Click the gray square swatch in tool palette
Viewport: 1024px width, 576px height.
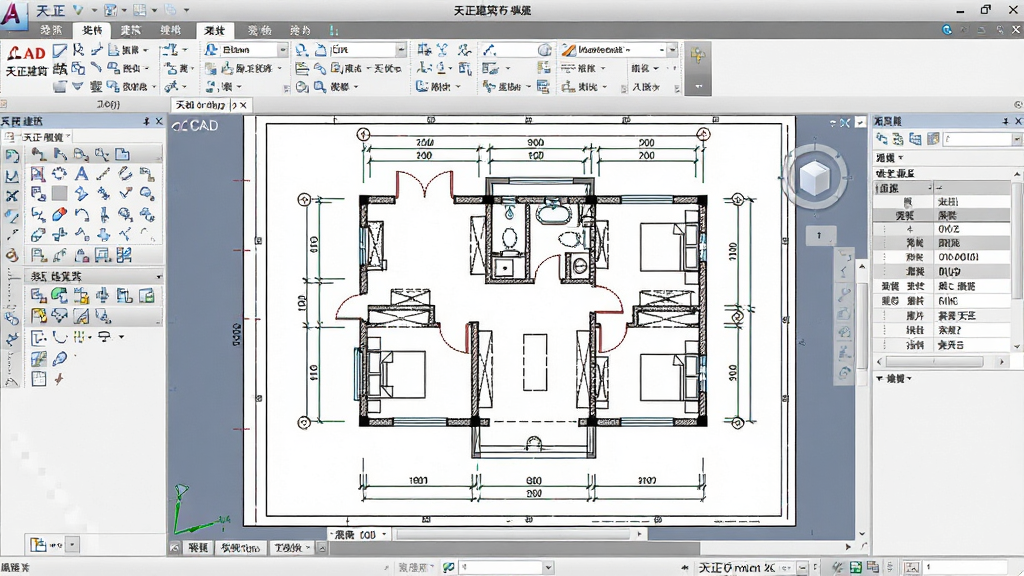tap(59, 193)
